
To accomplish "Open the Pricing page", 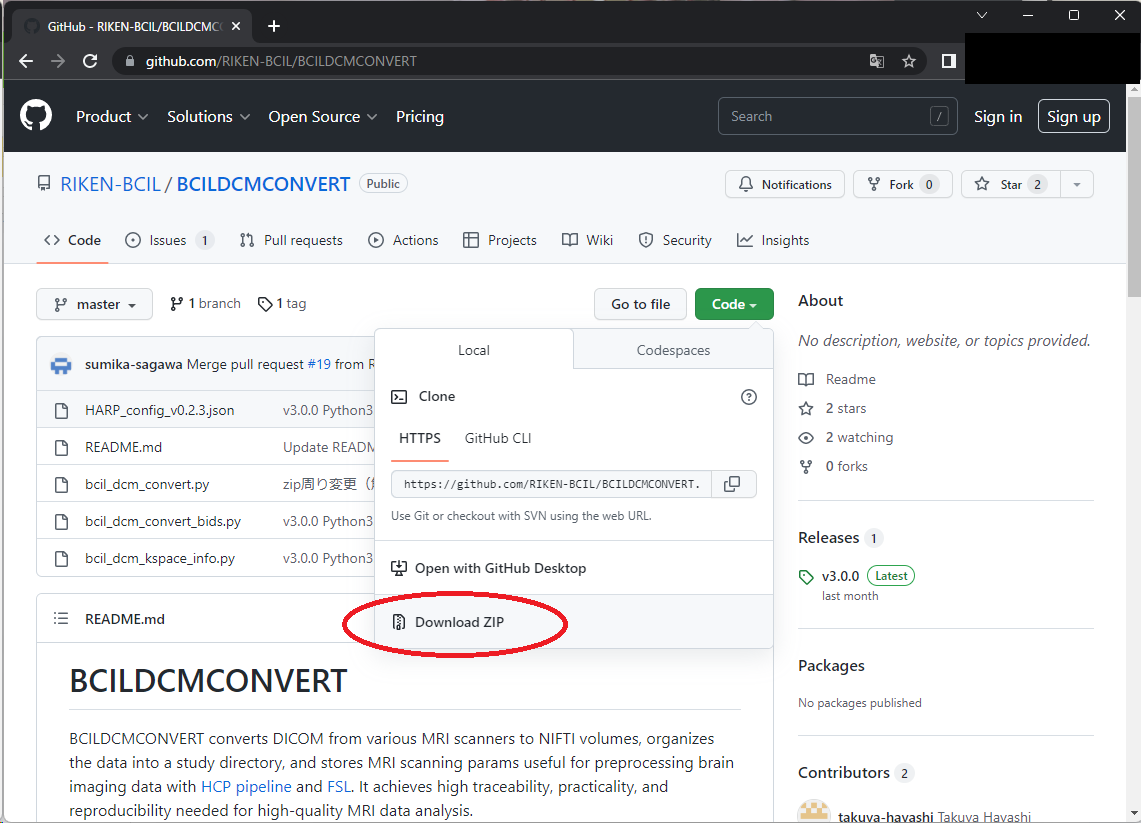I will pos(420,116).
